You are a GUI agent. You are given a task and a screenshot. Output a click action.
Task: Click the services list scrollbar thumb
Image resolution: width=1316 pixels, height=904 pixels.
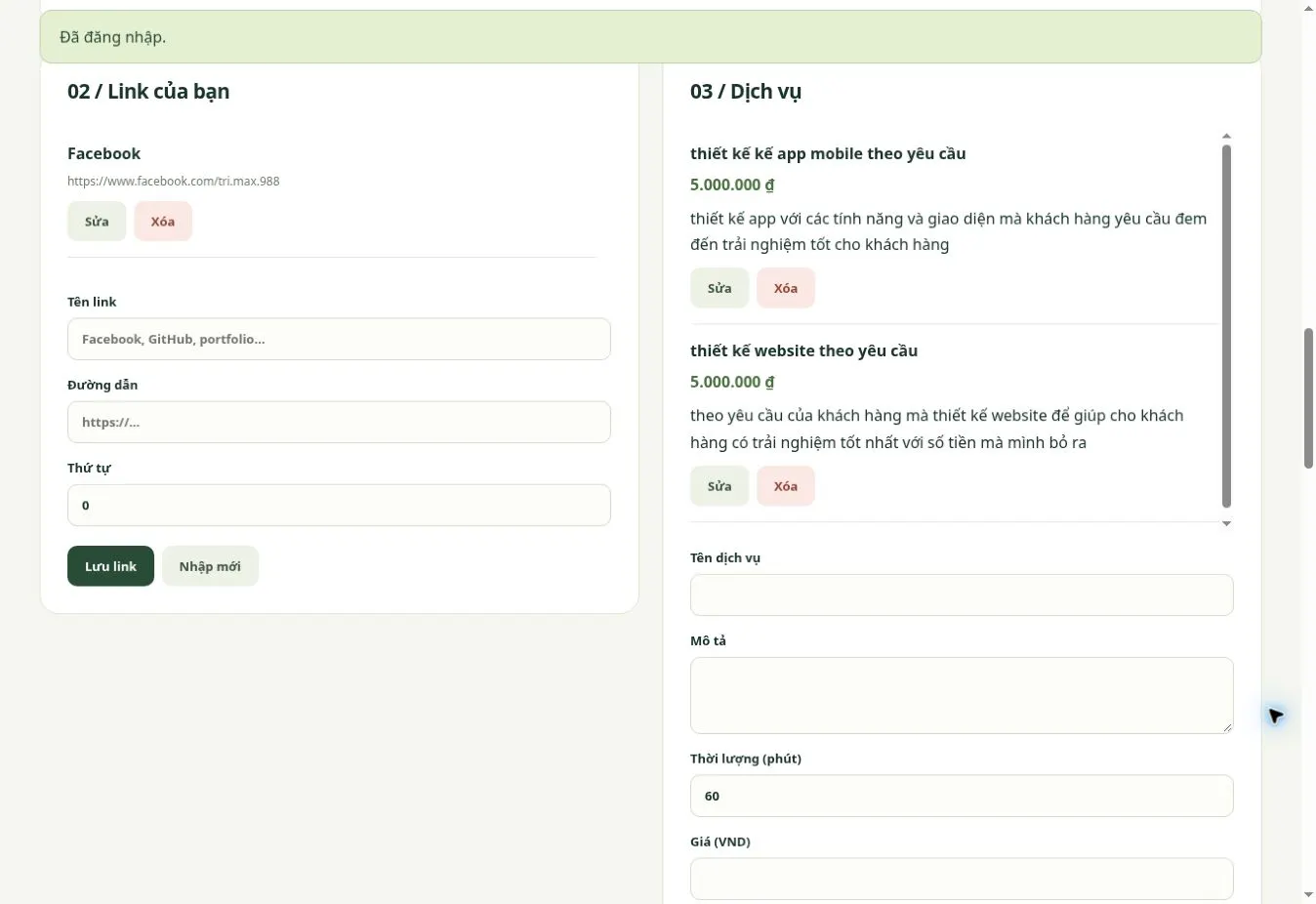(x=1226, y=326)
